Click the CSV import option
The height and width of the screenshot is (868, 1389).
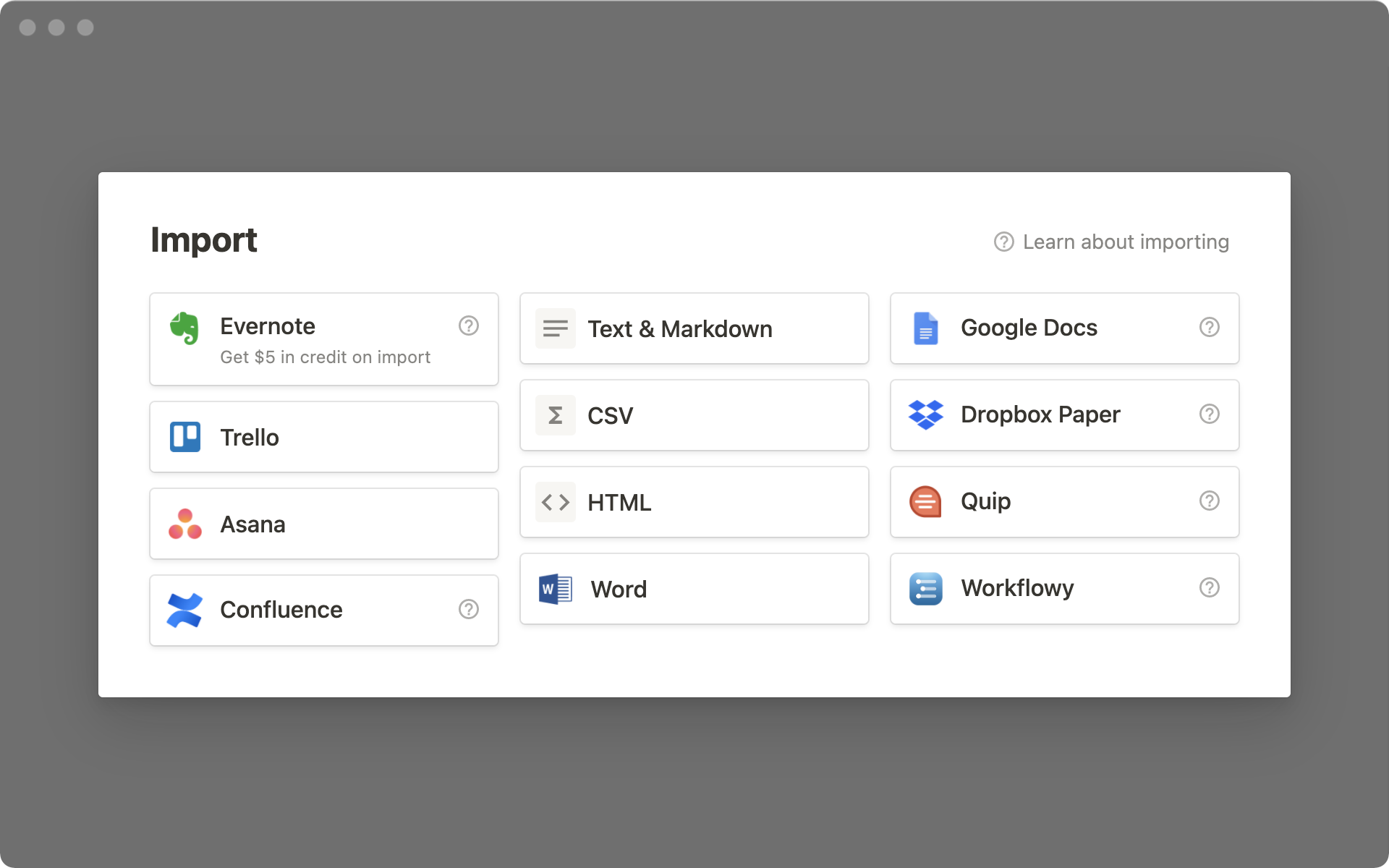[x=694, y=414]
